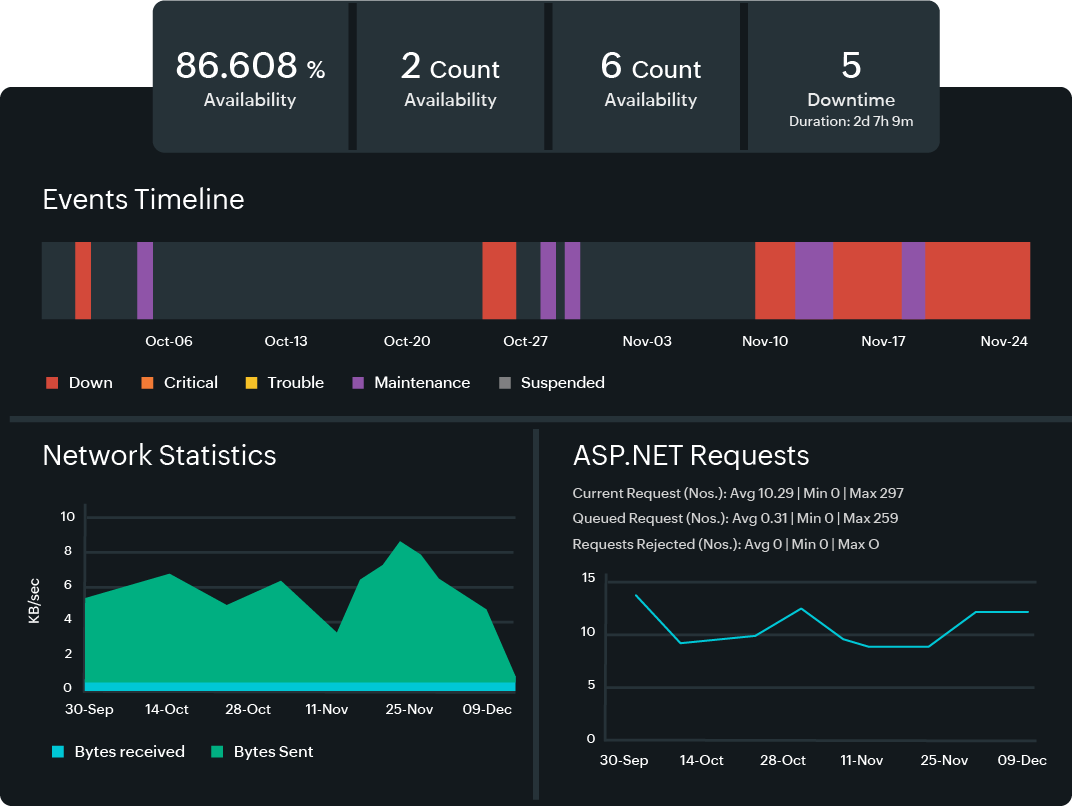Toggle the Down events filter in the timeline legend
Viewport: 1072px width, 806px height.
click(x=51, y=382)
